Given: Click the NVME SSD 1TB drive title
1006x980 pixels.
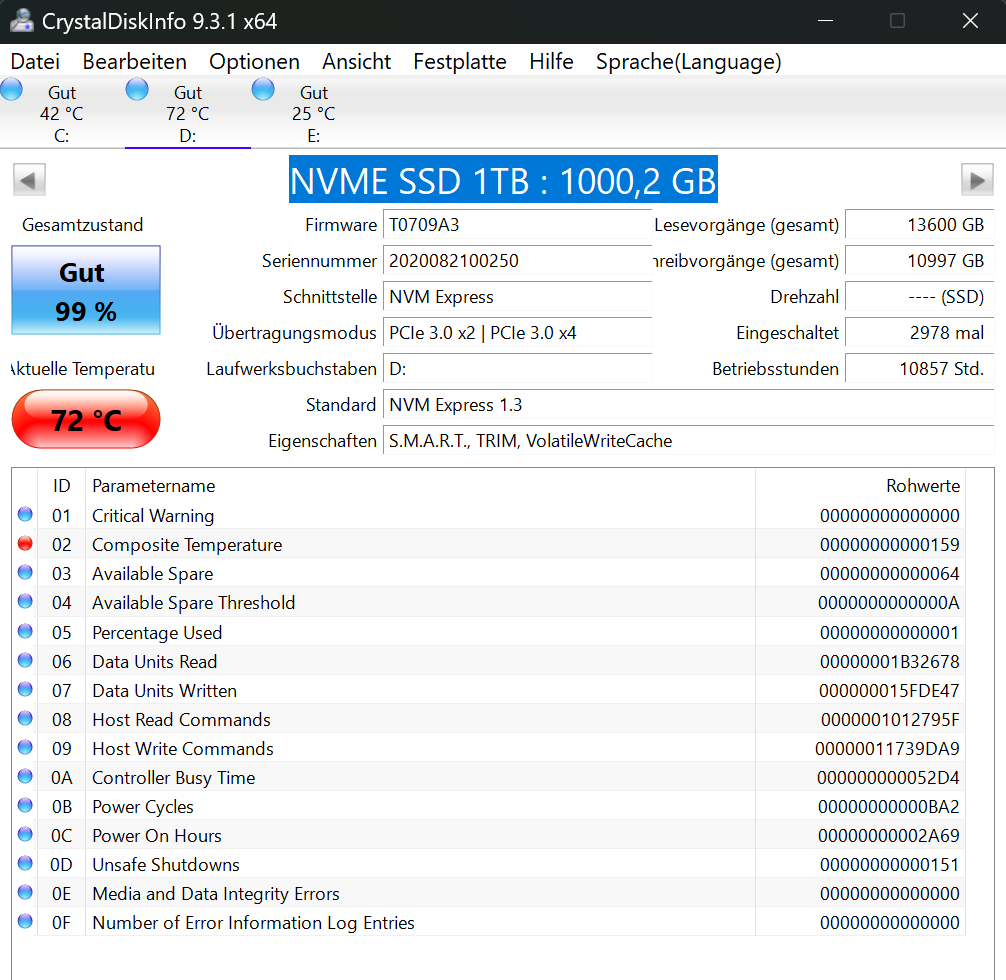Looking at the screenshot, I should tap(503, 180).
